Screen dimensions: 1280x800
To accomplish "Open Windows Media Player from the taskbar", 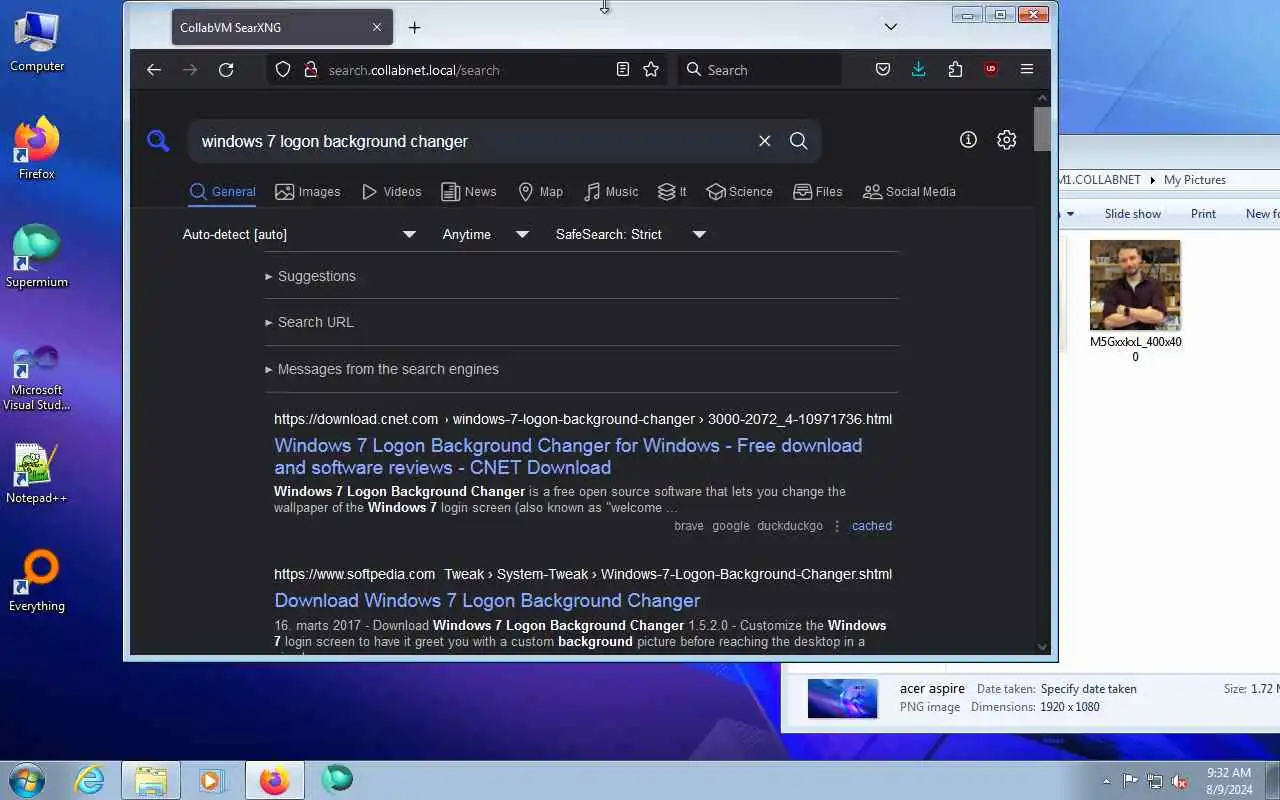I will point(211,780).
